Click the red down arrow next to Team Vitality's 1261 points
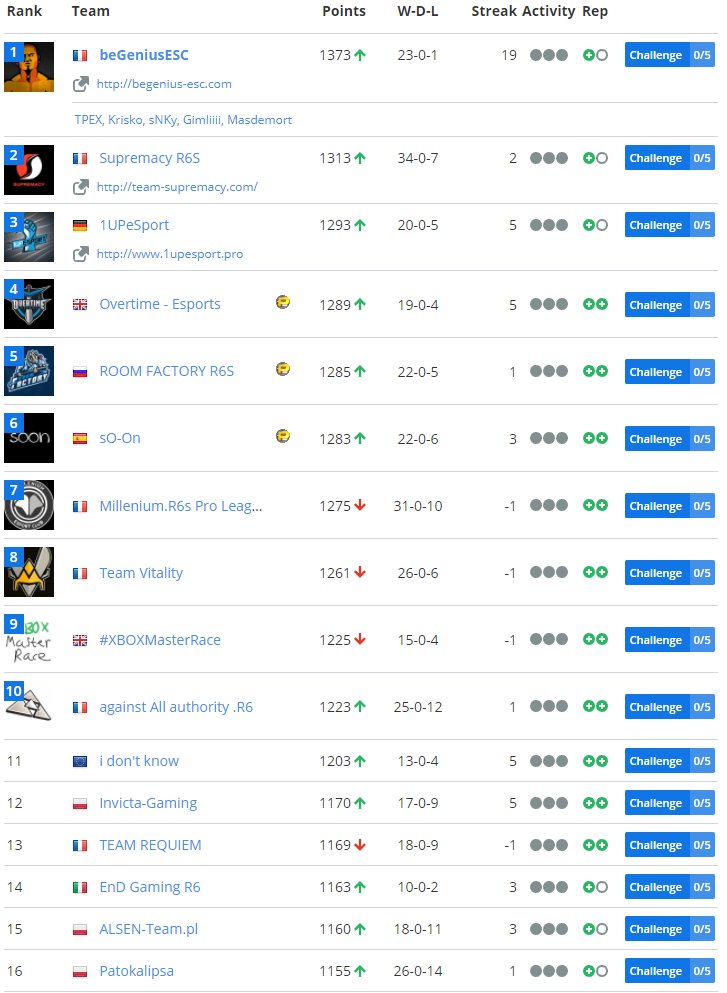This screenshot has height=993, width=727. pyautogui.click(x=360, y=572)
